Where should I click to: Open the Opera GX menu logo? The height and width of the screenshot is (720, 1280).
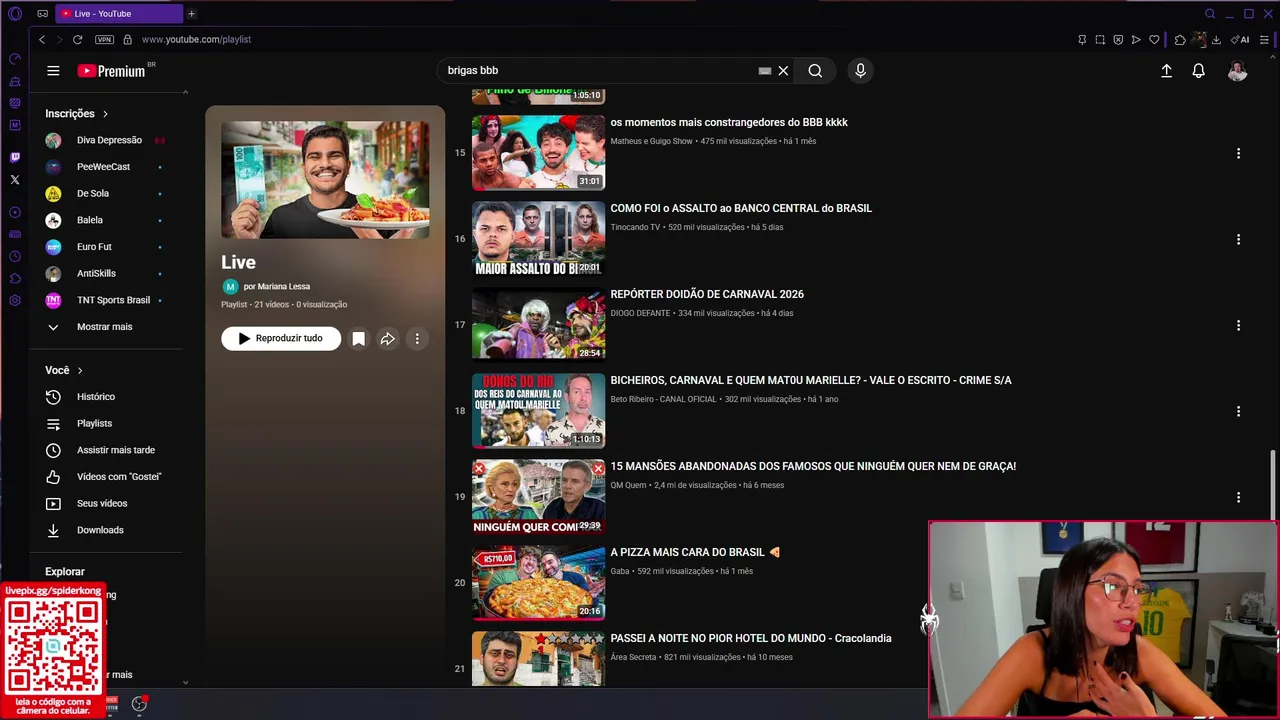coord(15,14)
